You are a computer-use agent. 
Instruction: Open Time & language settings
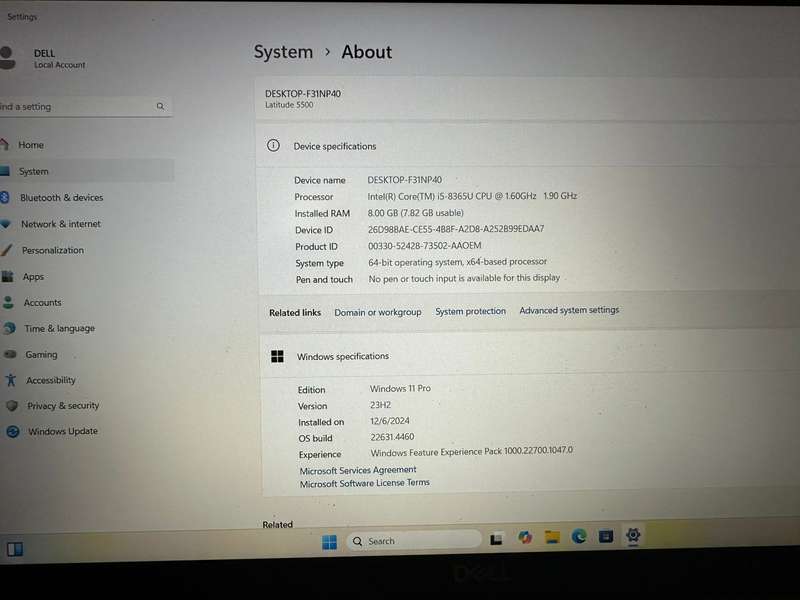[59, 329]
